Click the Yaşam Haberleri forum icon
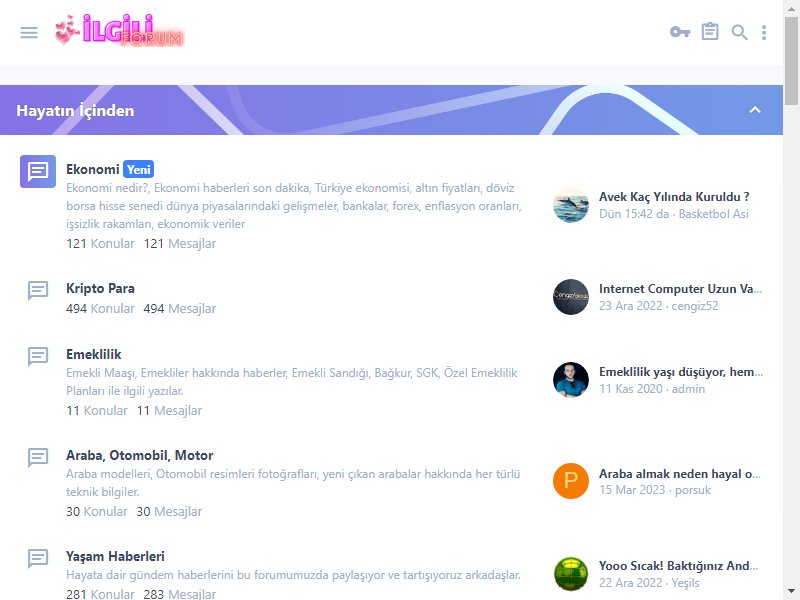The image size is (800, 600). tap(38, 558)
